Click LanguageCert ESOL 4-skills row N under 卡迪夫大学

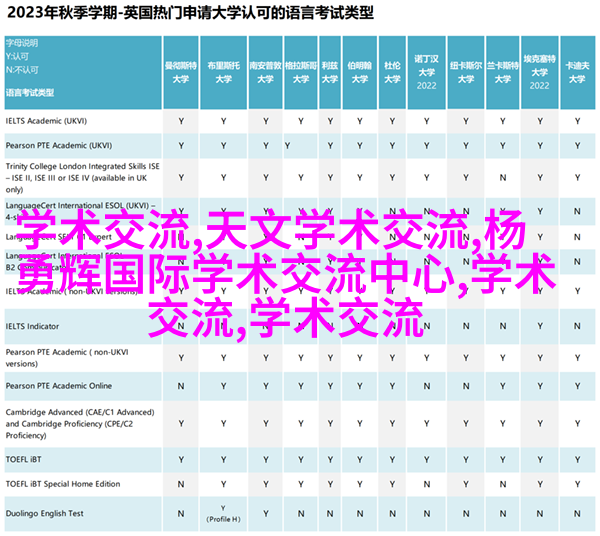coord(577,211)
